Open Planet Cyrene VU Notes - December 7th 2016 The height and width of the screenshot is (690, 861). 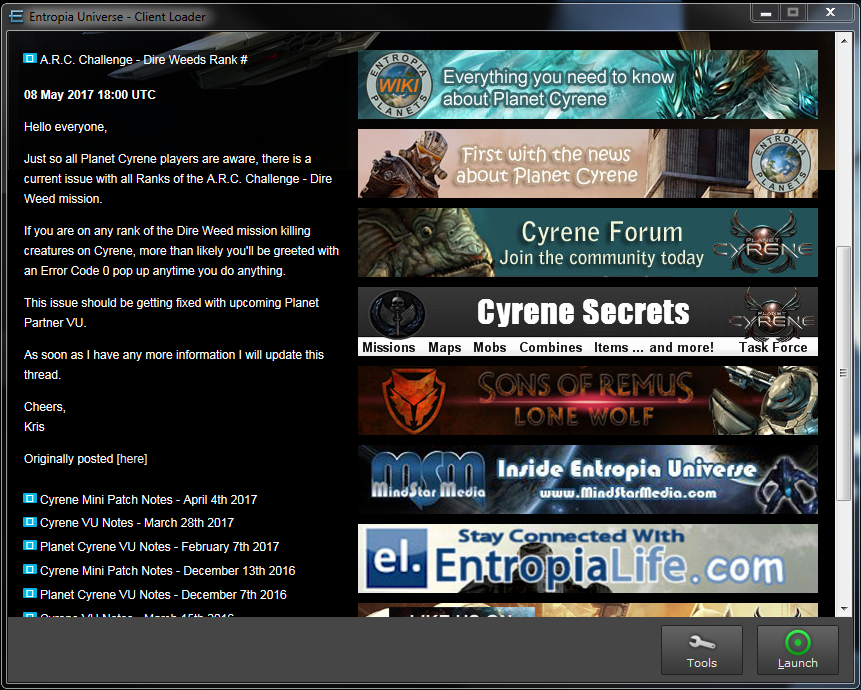163,594
